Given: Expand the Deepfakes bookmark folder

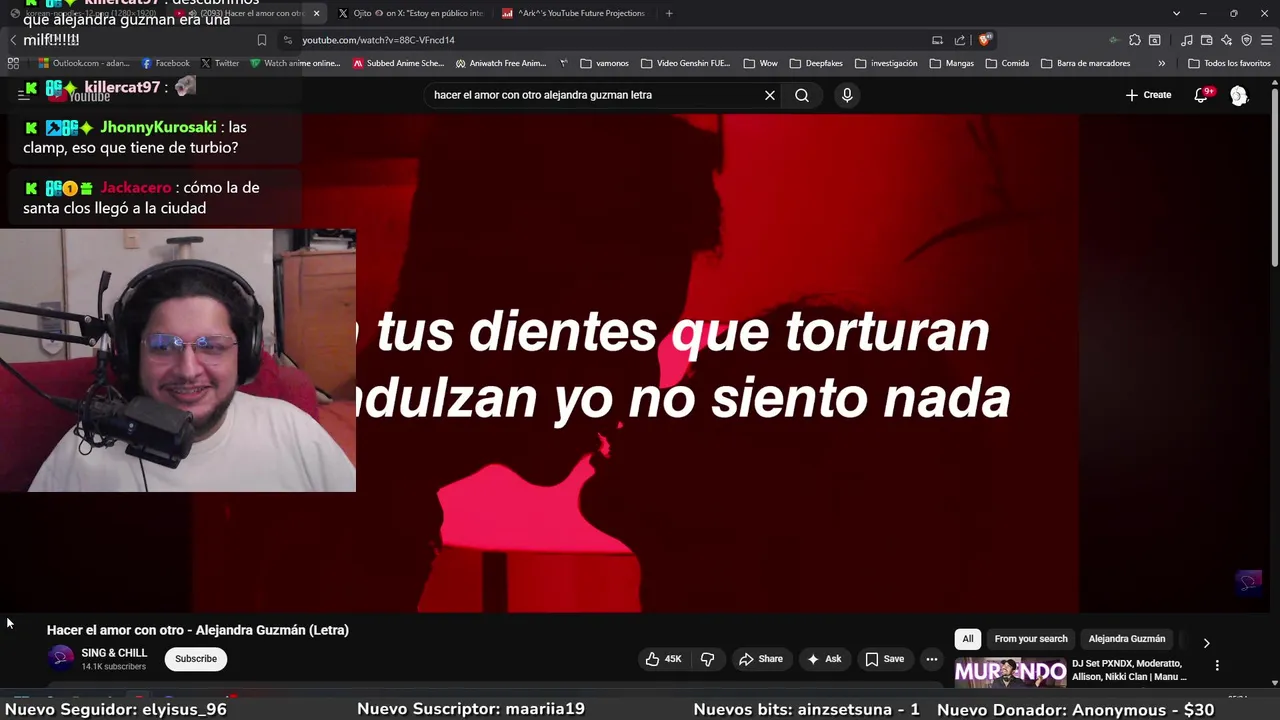Looking at the screenshot, I should [x=816, y=63].
